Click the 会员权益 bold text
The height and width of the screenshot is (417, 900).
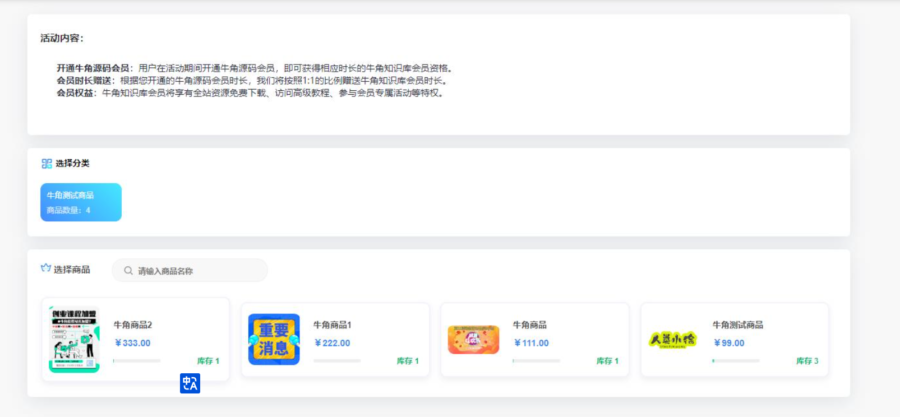76,93
